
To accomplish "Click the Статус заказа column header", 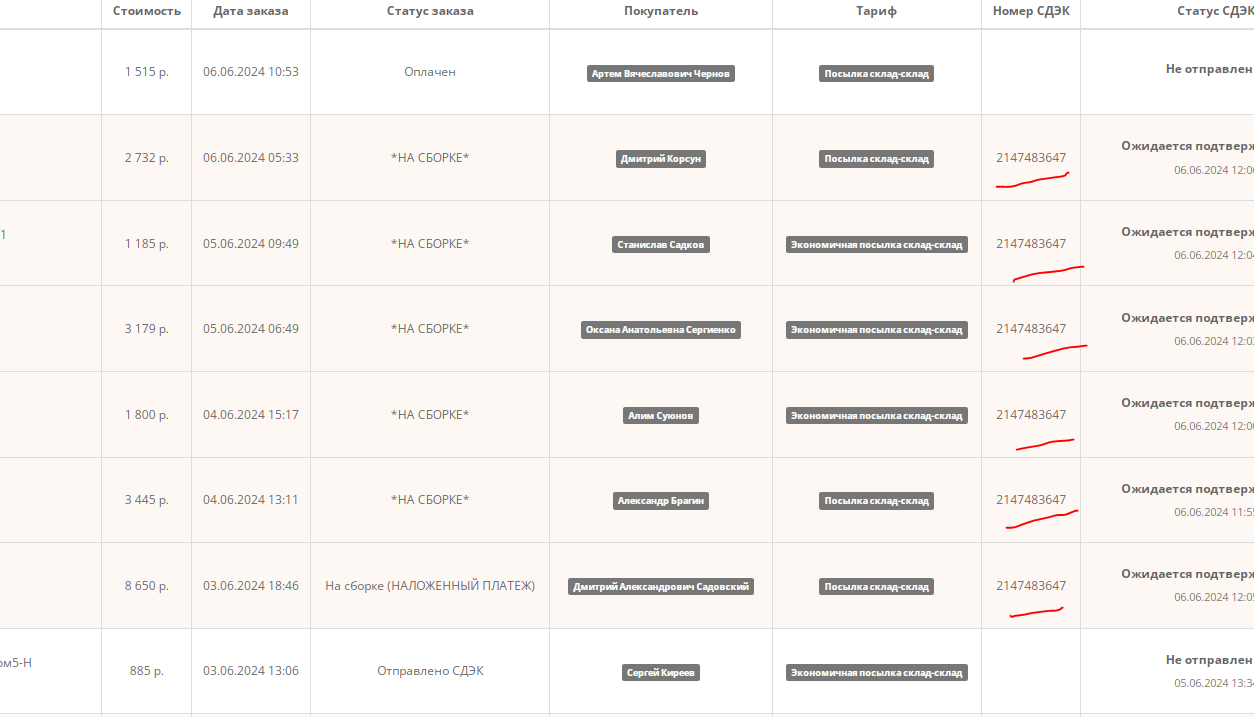I will 430,11.
